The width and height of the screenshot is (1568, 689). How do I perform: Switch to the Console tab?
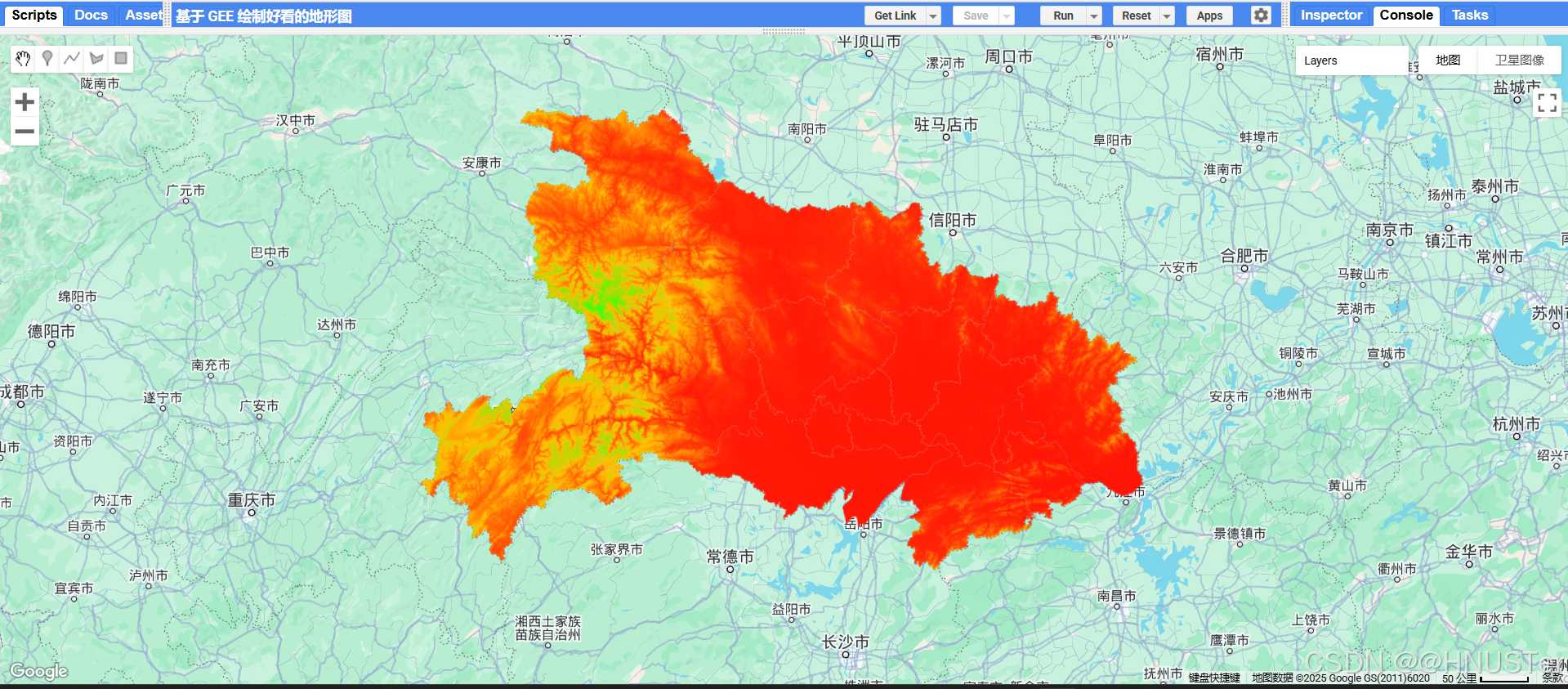point(1406,15)
